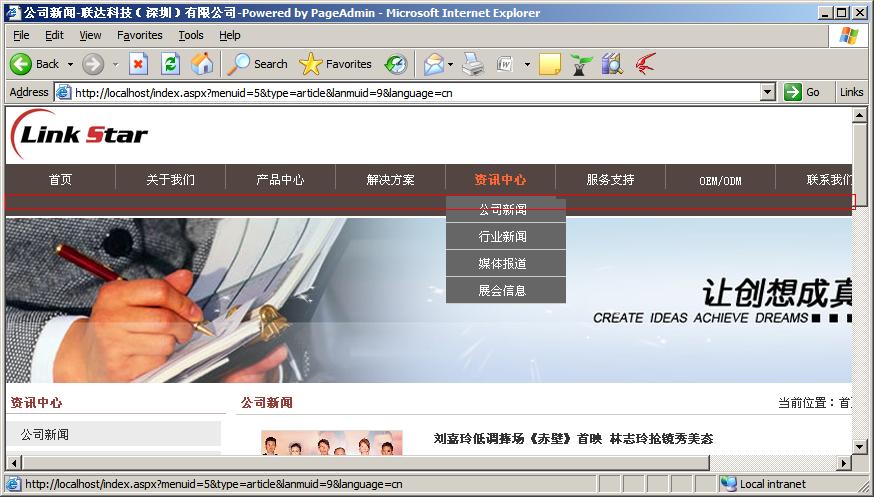Open Favorites star button in toolbar

335,64
